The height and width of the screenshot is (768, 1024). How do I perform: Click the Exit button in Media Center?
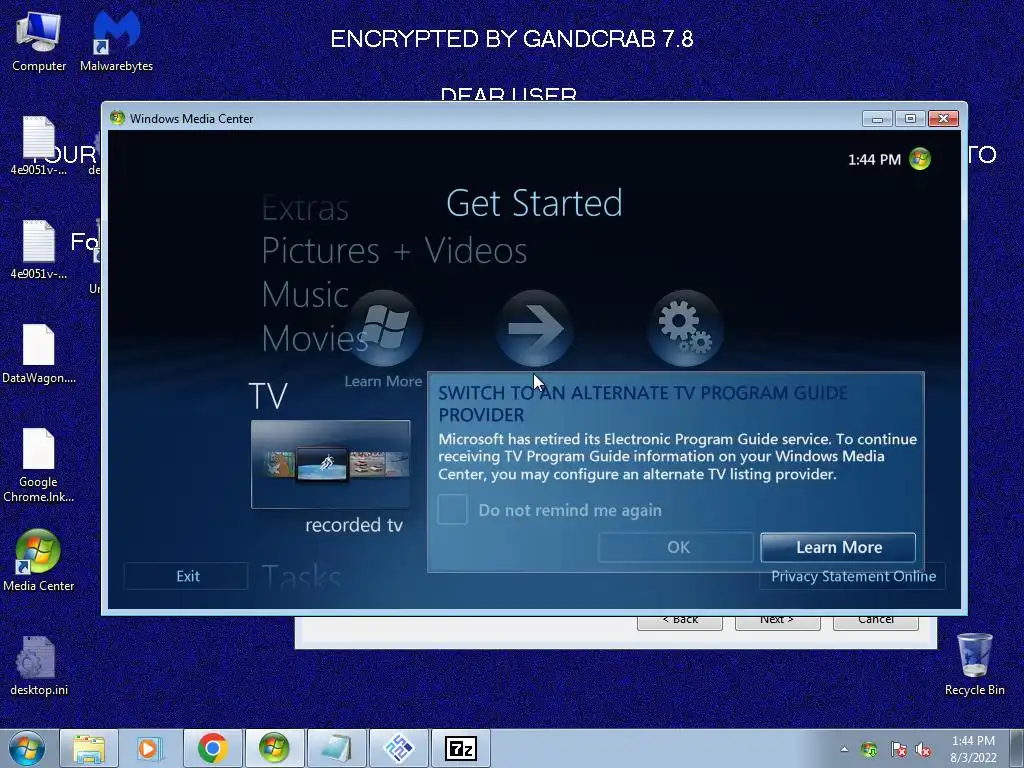[x=187, y=576]
